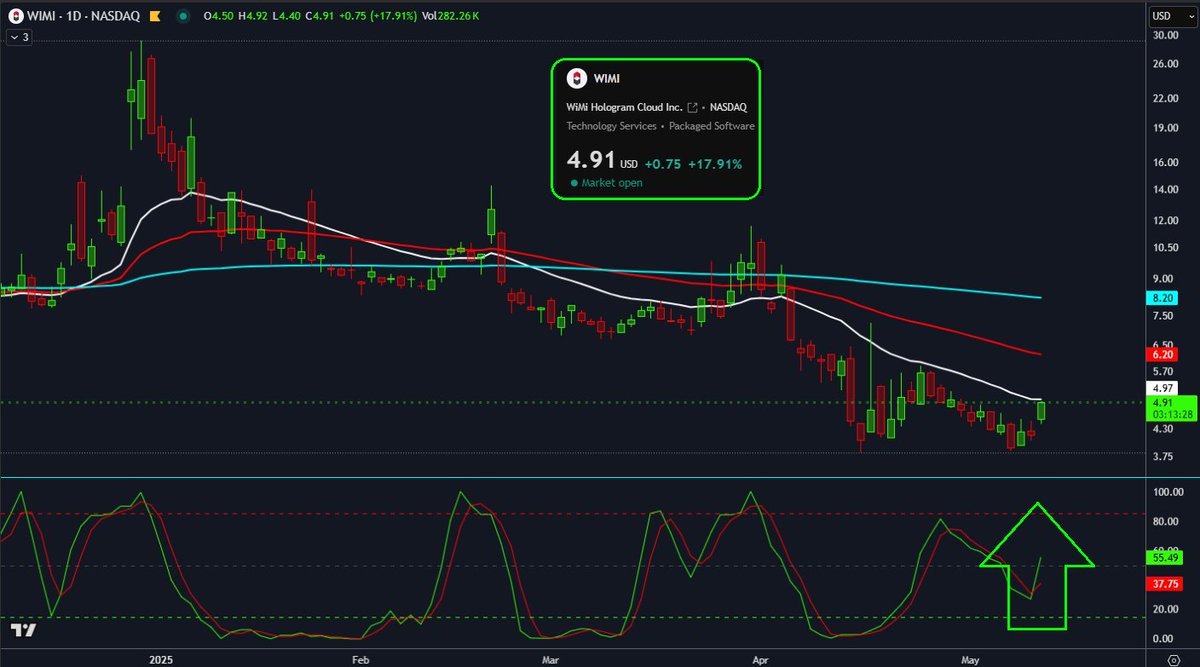Click the Market open status text
This screenshot has height=667, width=1200.
611,183
